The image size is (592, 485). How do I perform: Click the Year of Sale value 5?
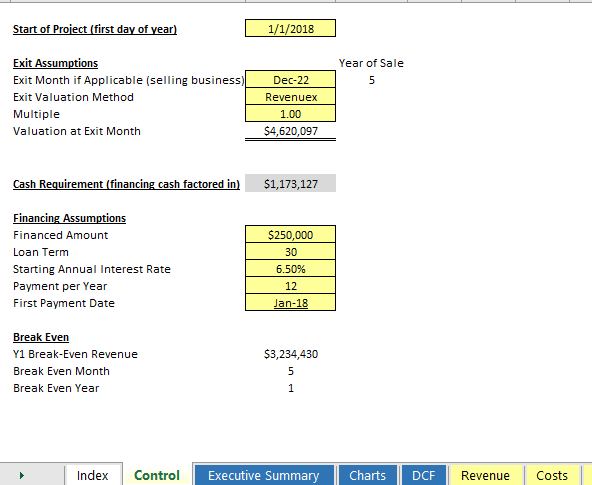(372, 80)
